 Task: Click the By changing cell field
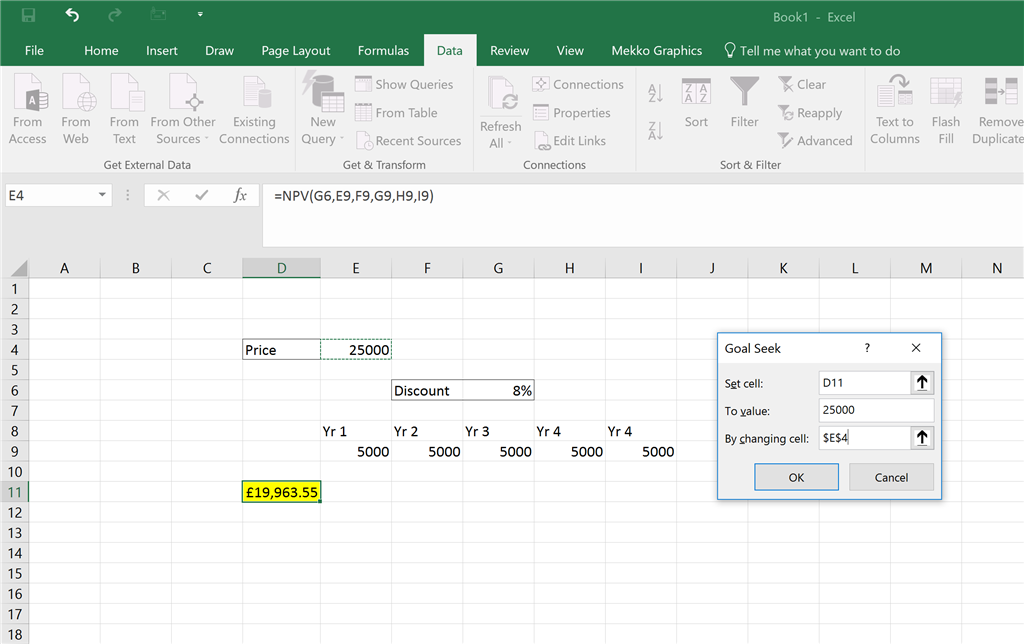864,438
